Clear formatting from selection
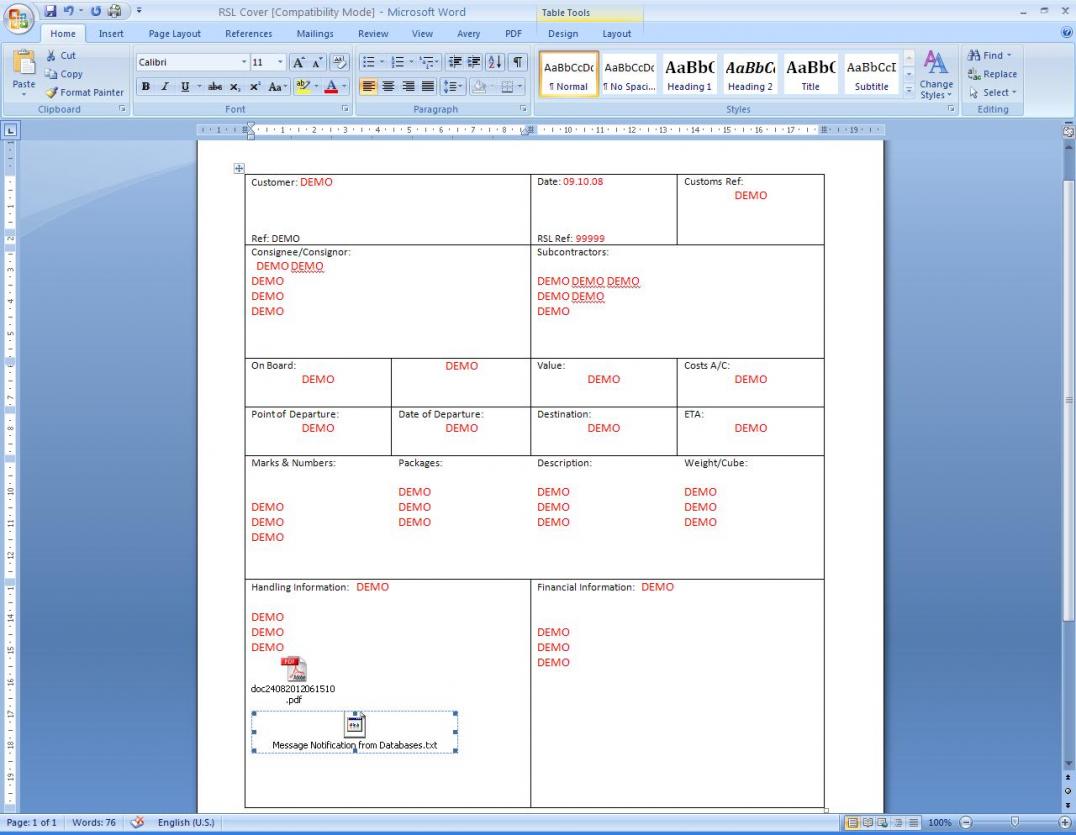 click(x=339, y=62)
